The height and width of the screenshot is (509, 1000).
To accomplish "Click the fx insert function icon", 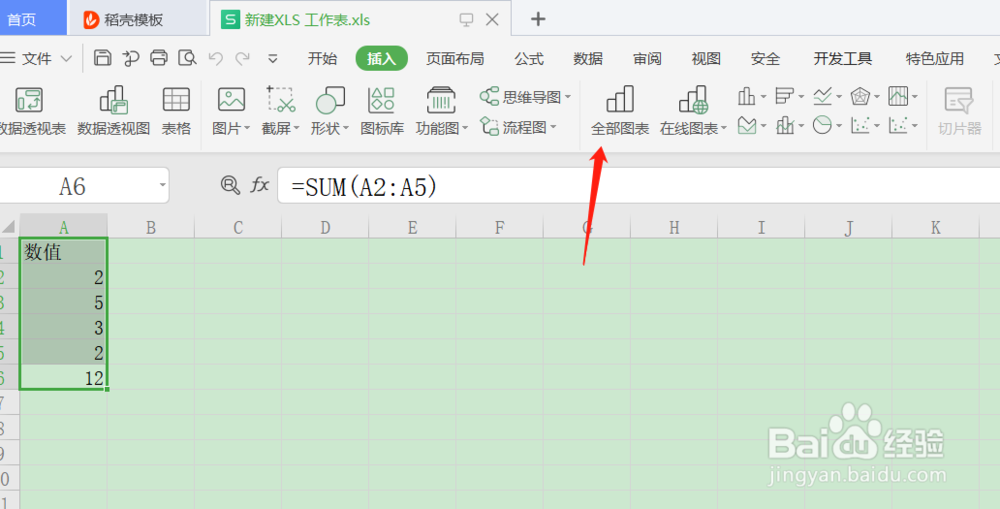I will [259, 186].
